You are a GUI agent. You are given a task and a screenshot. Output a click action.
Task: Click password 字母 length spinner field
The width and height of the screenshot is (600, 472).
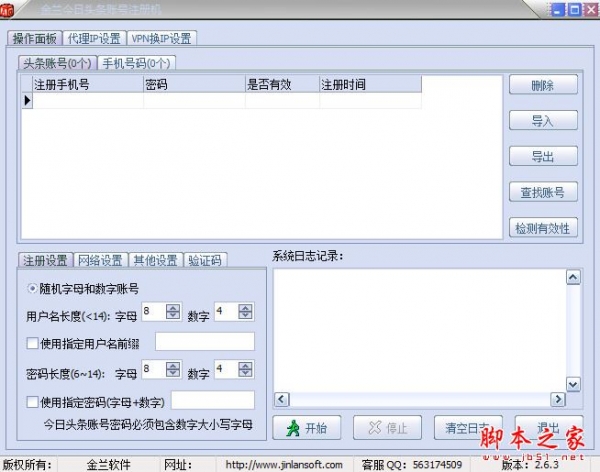coord(154,369)
